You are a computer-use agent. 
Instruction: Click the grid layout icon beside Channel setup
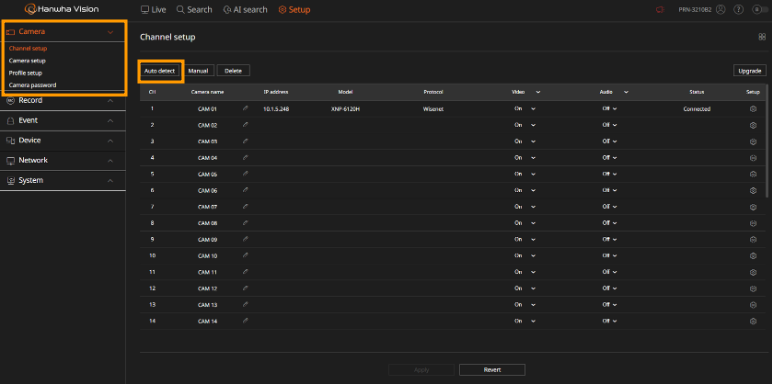point(762,37)
